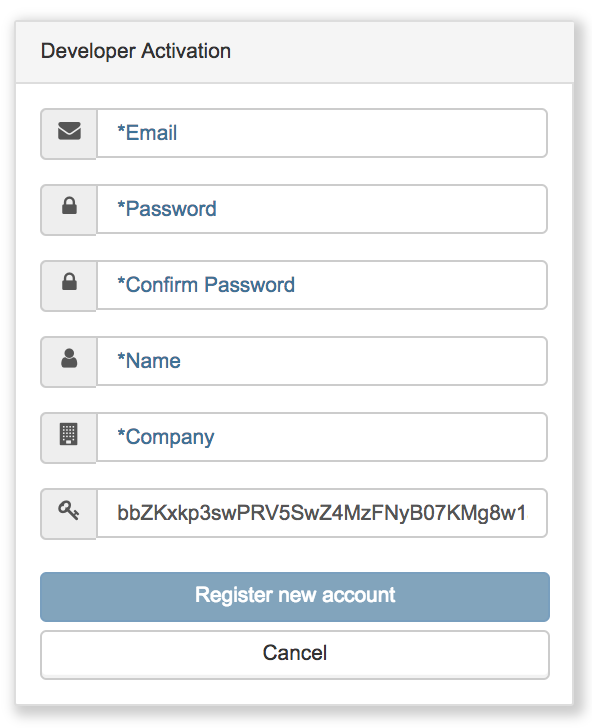Click the activation key field starting bbZKxkp3

[322, 513]
